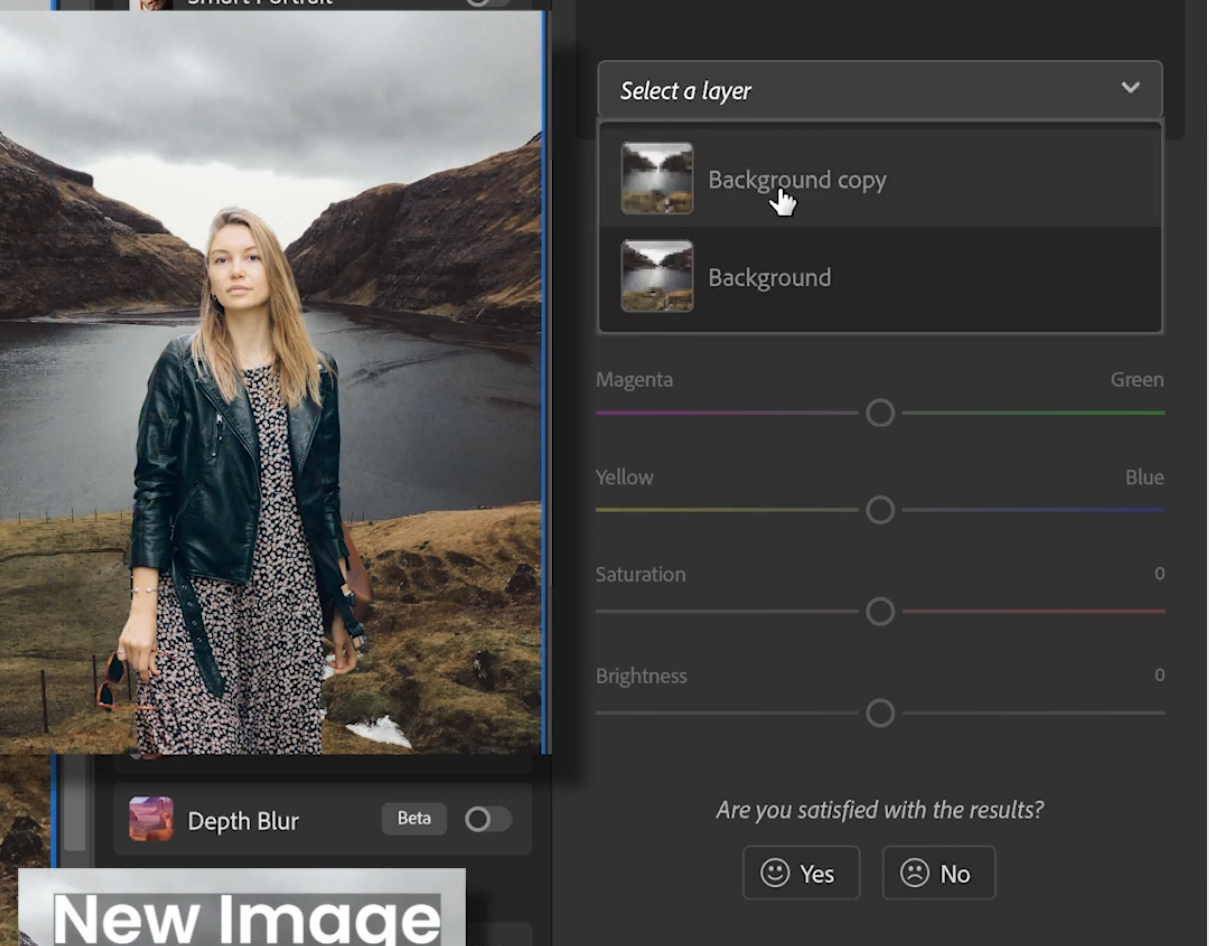Click the Magenta to Green slider handle
The width and height of the screenshot is (1209, 946).
tap(880, 412)
